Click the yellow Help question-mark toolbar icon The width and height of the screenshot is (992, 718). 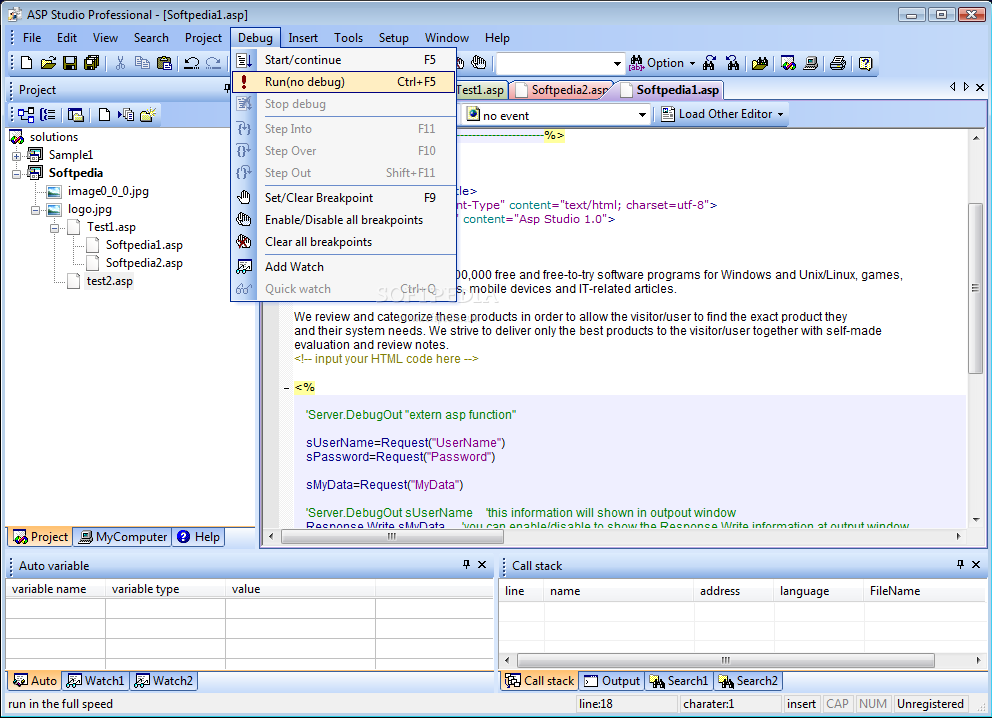click(865, 63)
